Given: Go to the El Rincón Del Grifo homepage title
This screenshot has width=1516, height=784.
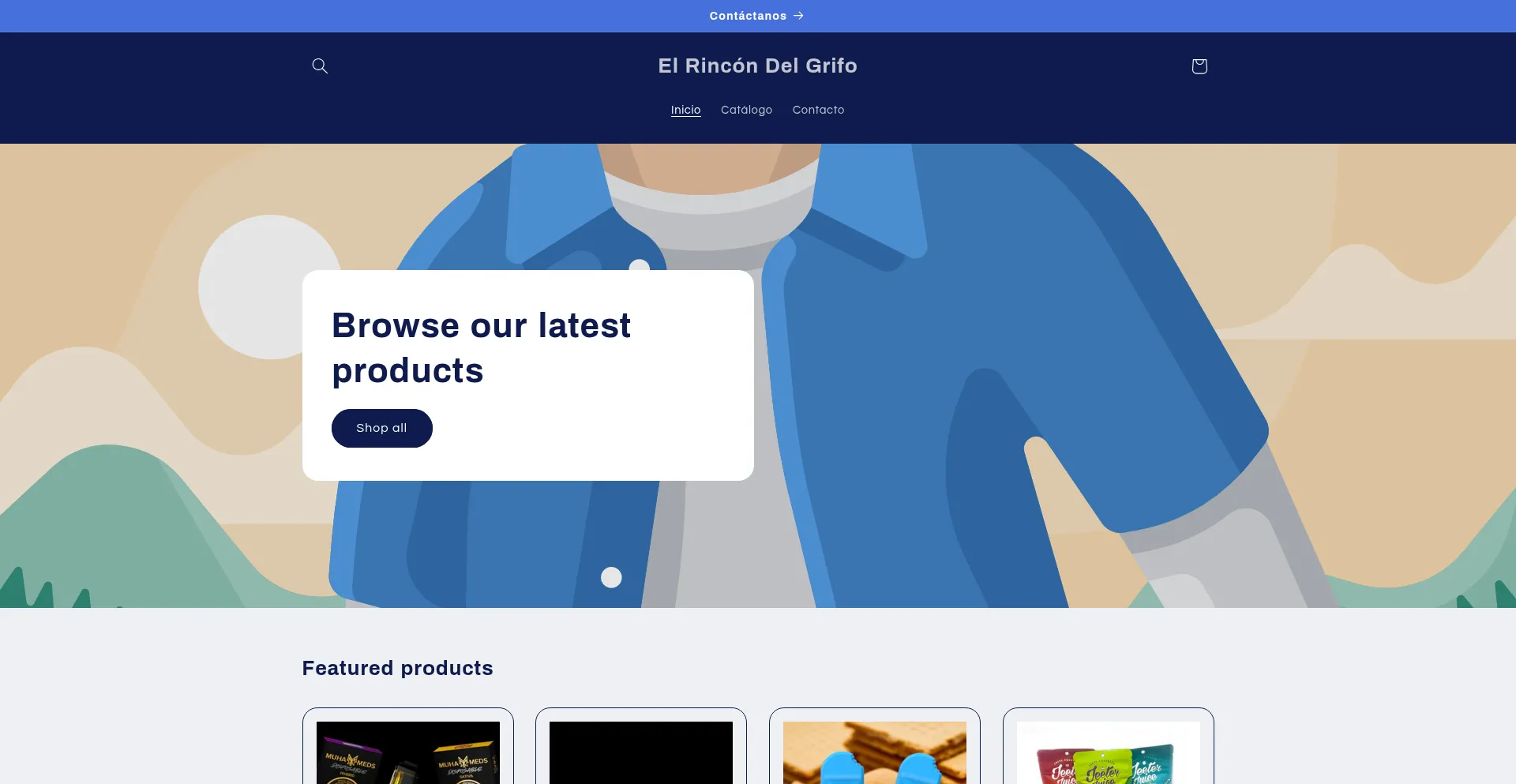Looking at the screenshot, I should (x=758, y=66).
